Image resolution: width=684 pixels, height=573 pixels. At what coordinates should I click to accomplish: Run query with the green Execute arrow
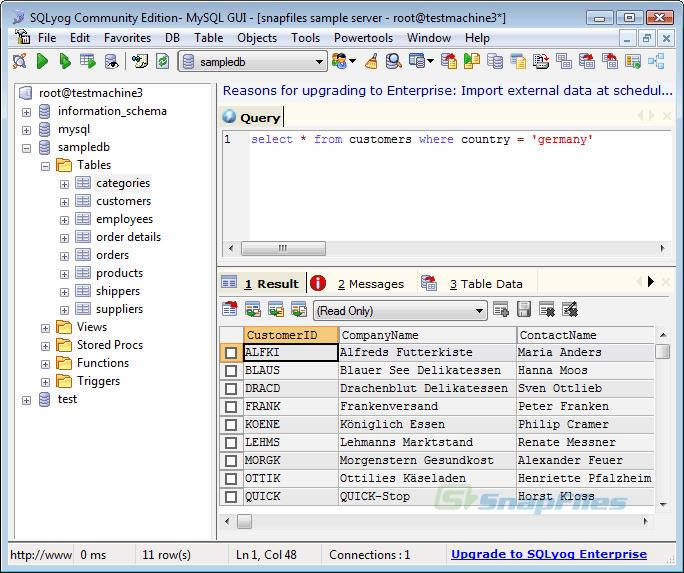click(x=42, y=61)
